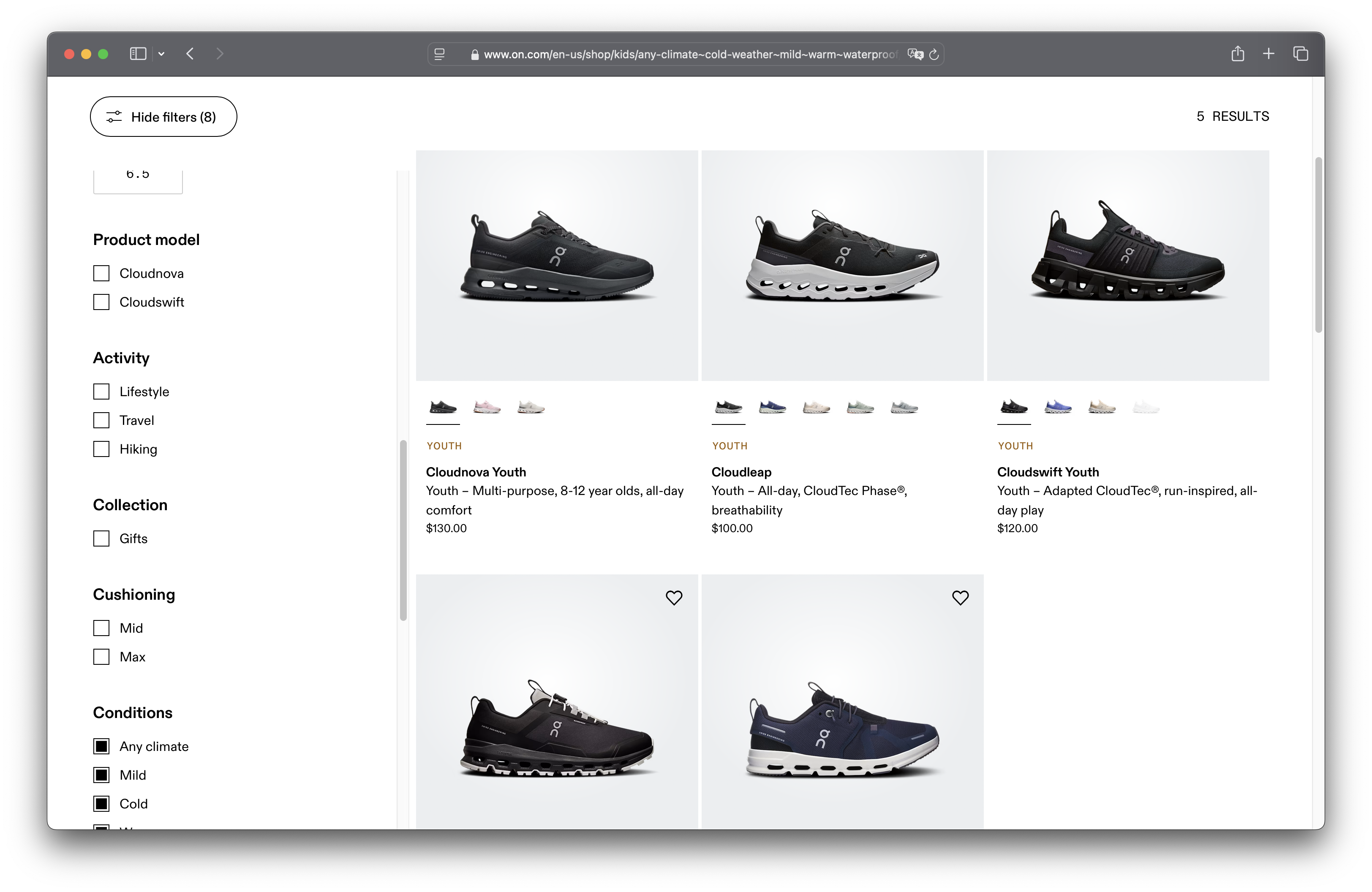Click Hide filters (8) button
The height and width of the screenshot is (892, 1372).
coord(164,117)
